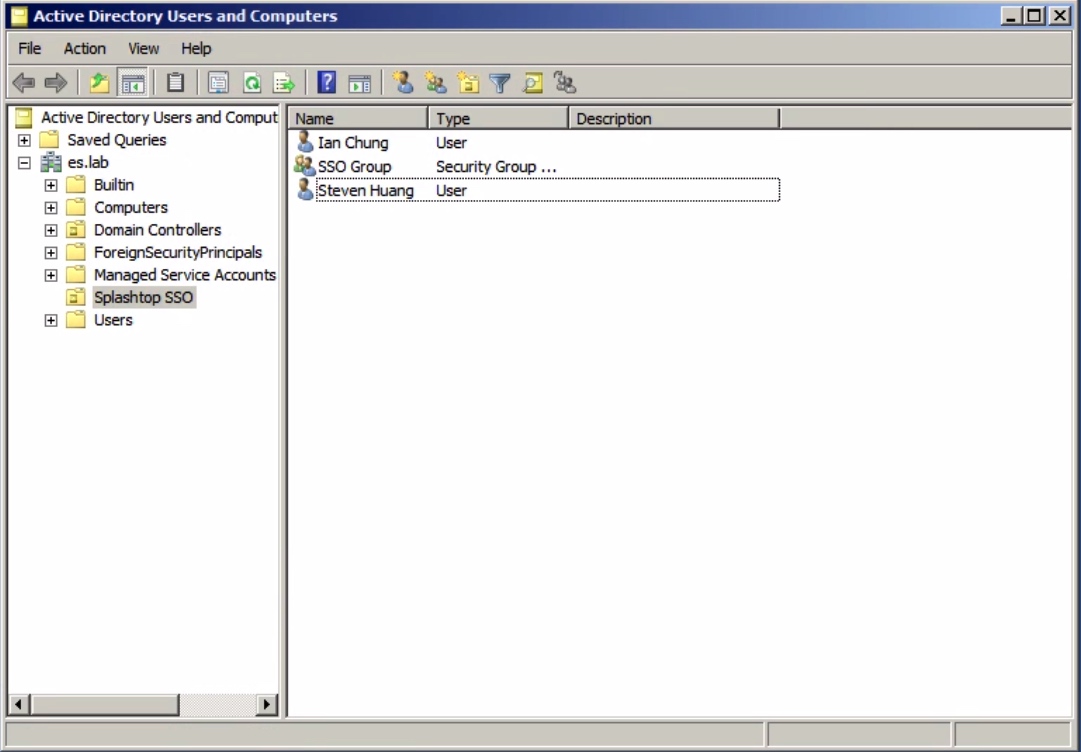Click the Ian Chung user icon

[305, 142]
